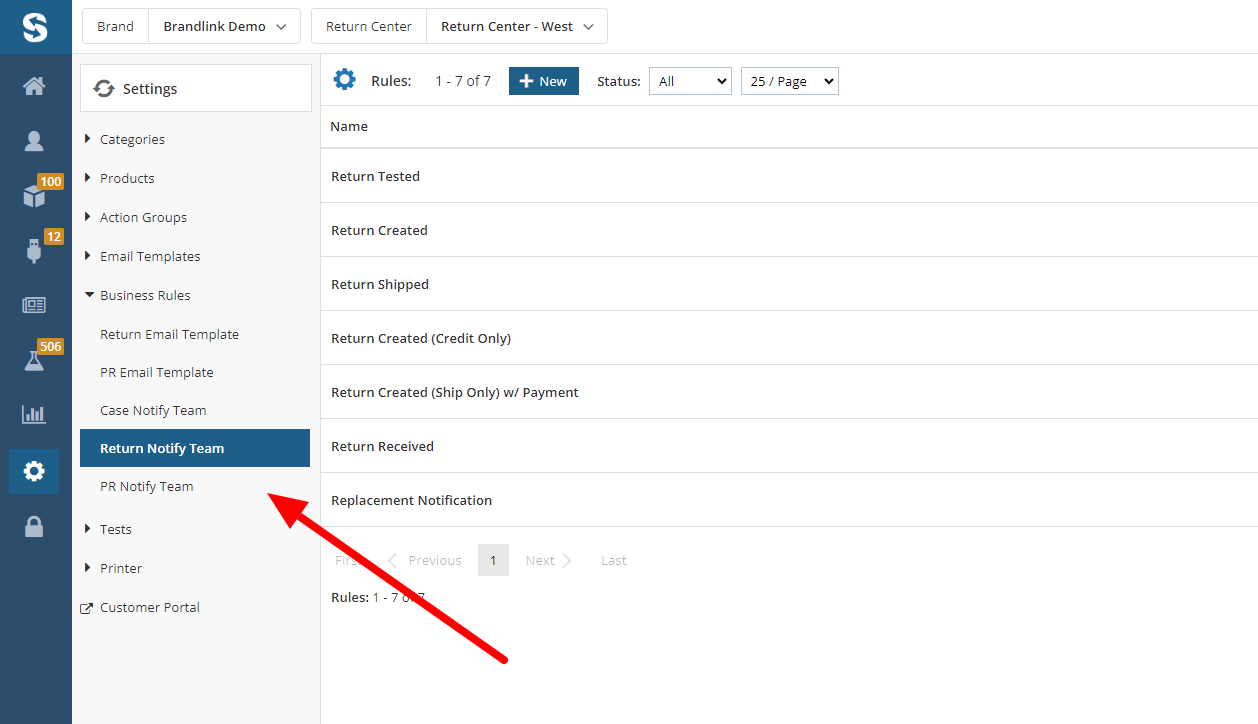The image size is (1258, 724).
Task: Open the newspaper icon in the sidebar
Action: pyautogui.click(x=35, y=306)
